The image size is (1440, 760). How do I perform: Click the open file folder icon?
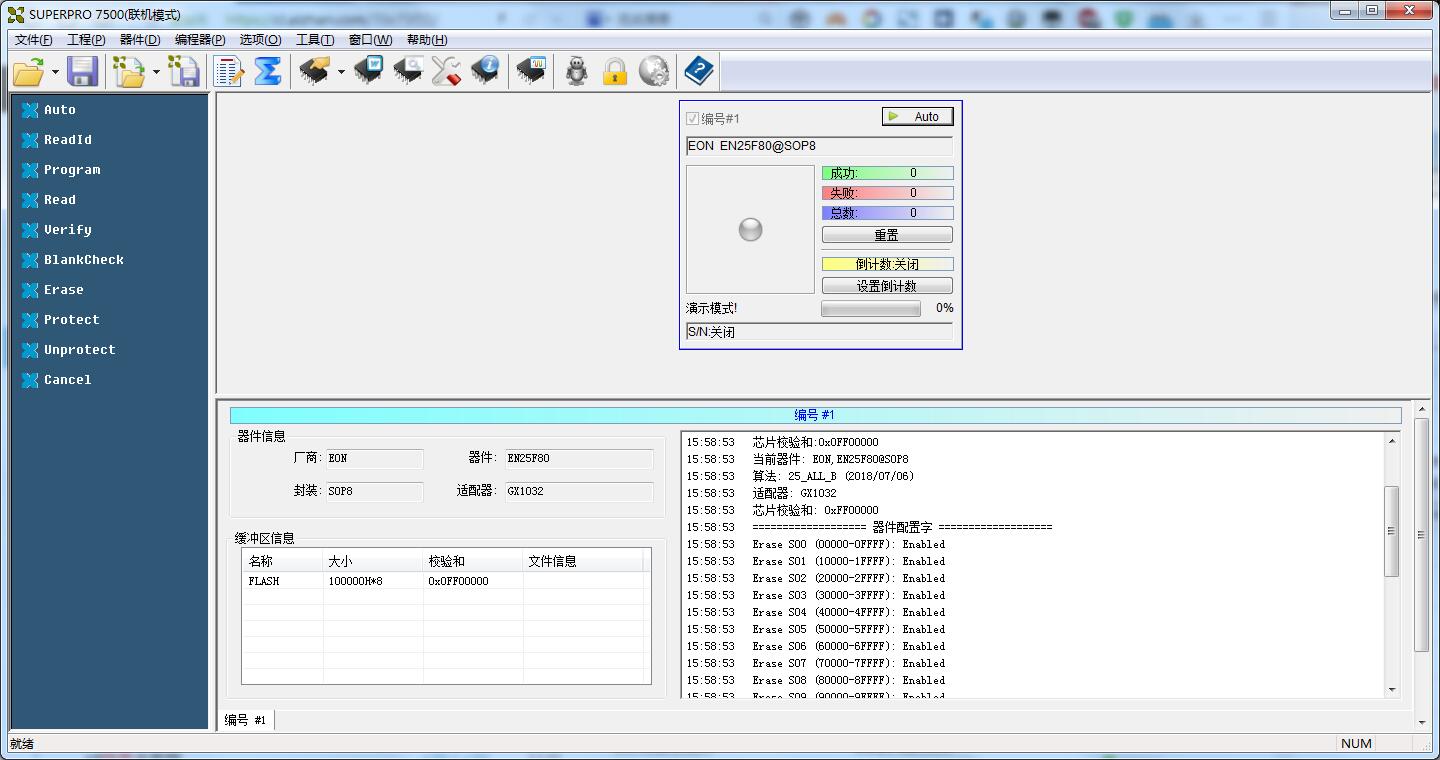(28, 71)
